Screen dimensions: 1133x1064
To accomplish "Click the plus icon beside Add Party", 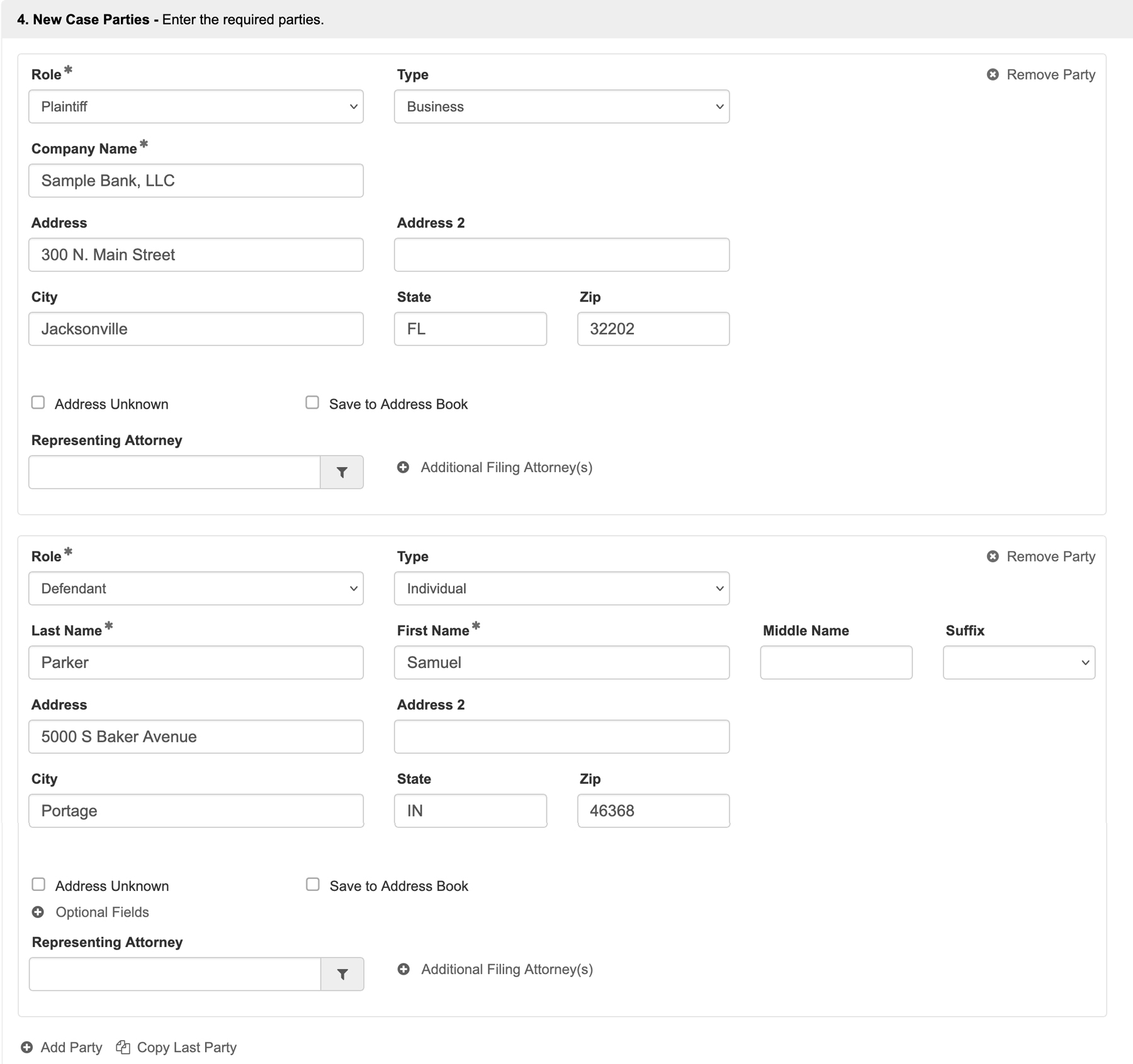I will 26,1047.
